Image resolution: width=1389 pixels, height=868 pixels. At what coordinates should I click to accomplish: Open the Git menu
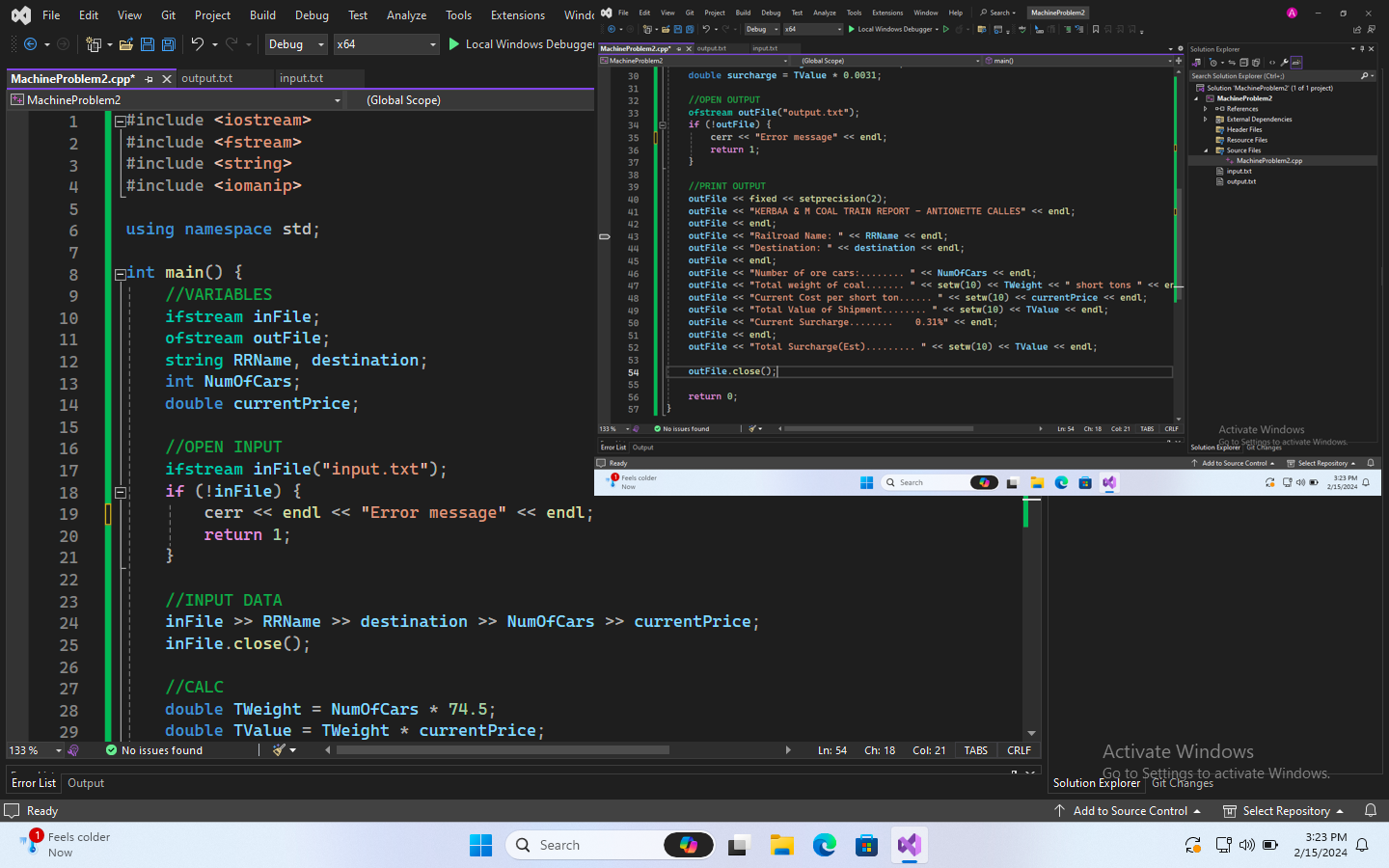pos(168,14)
